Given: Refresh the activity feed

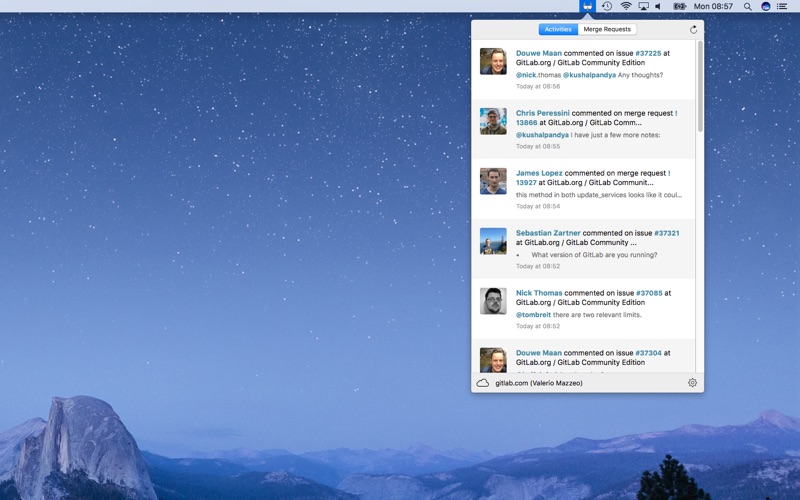Looking at the screenshot, I should pos(693,30).
